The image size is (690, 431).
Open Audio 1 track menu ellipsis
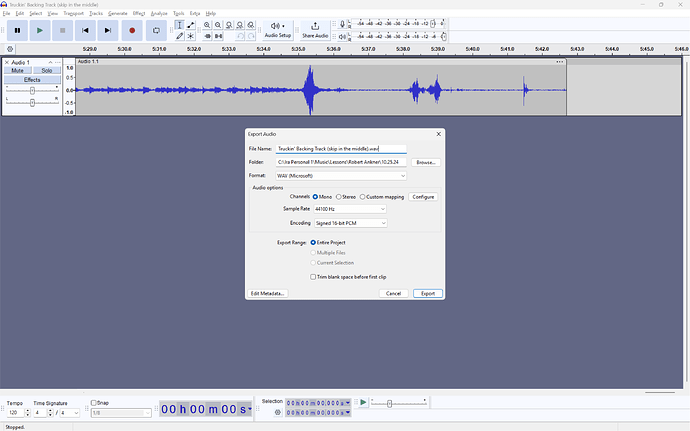point(58,63)
